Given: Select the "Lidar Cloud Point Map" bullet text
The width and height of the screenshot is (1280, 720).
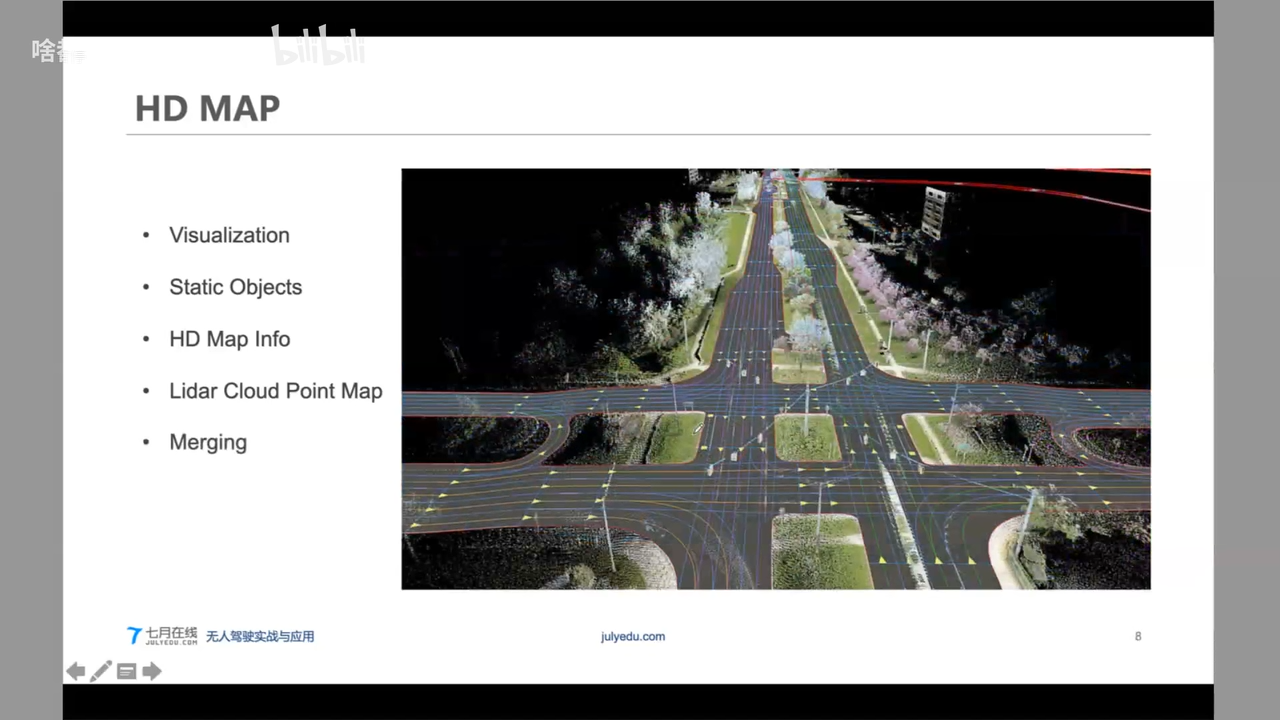Looking at the screenshot, I should (x=276, y=391).
